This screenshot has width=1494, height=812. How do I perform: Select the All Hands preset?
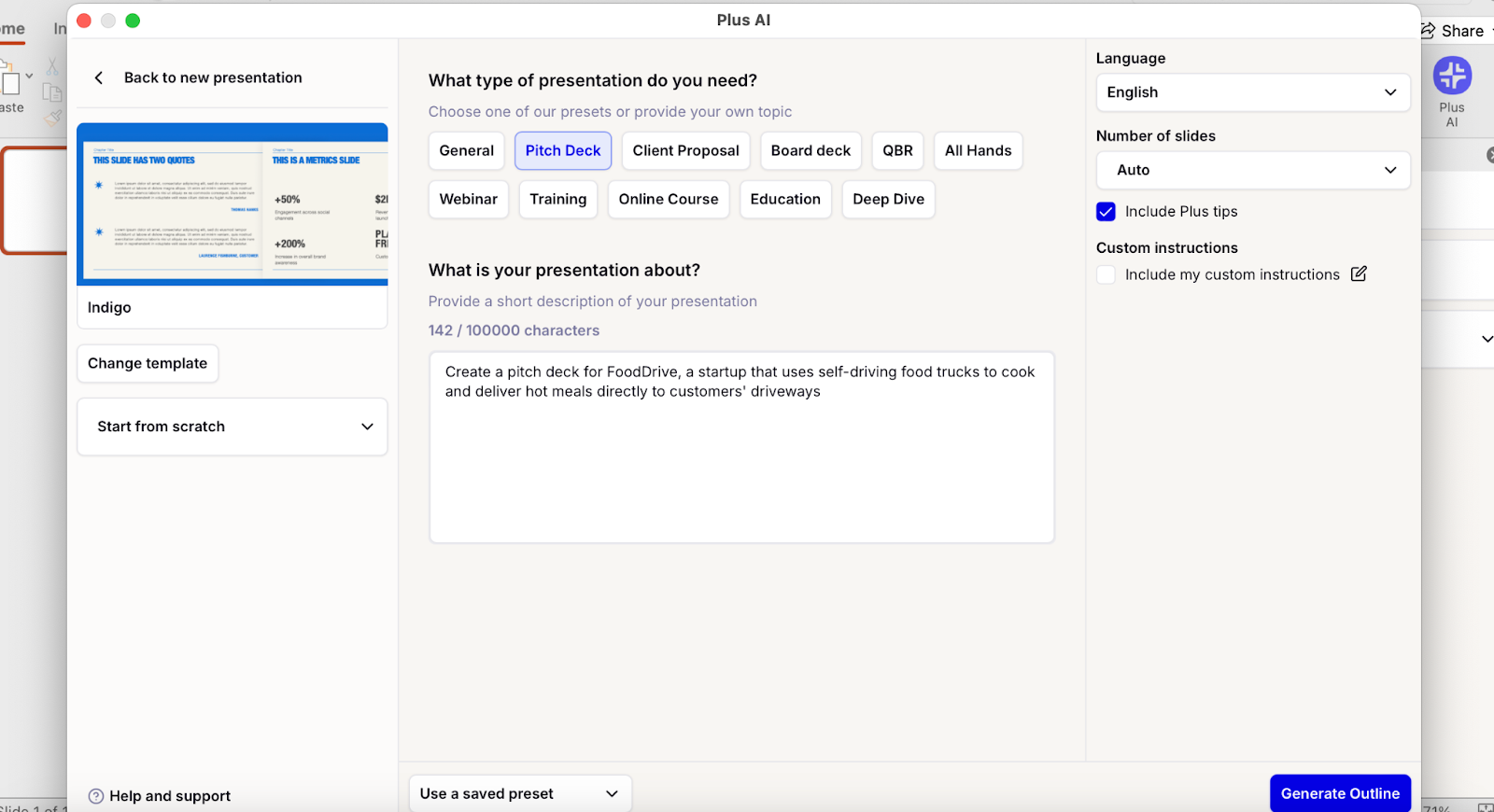[x=978, y=151]
